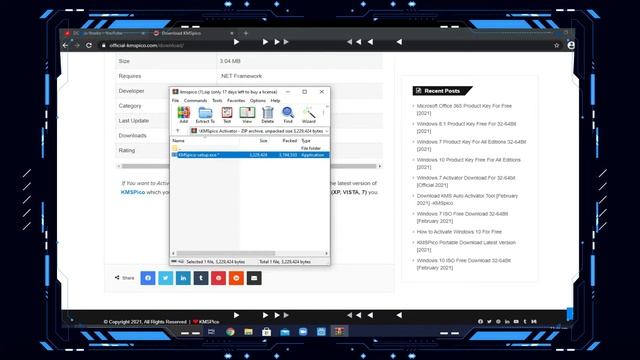Open Windows 8.1 Product Key post
Image resolution: width=640 pixels, height=360 pixels.
click(467, 127)
